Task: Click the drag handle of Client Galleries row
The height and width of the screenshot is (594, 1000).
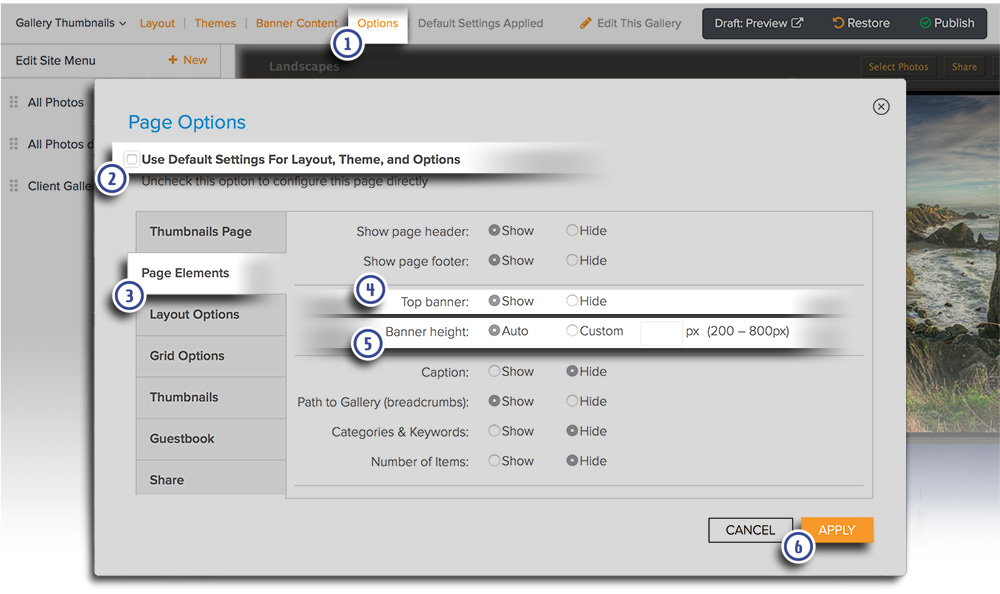Action: tap(13, 186)
